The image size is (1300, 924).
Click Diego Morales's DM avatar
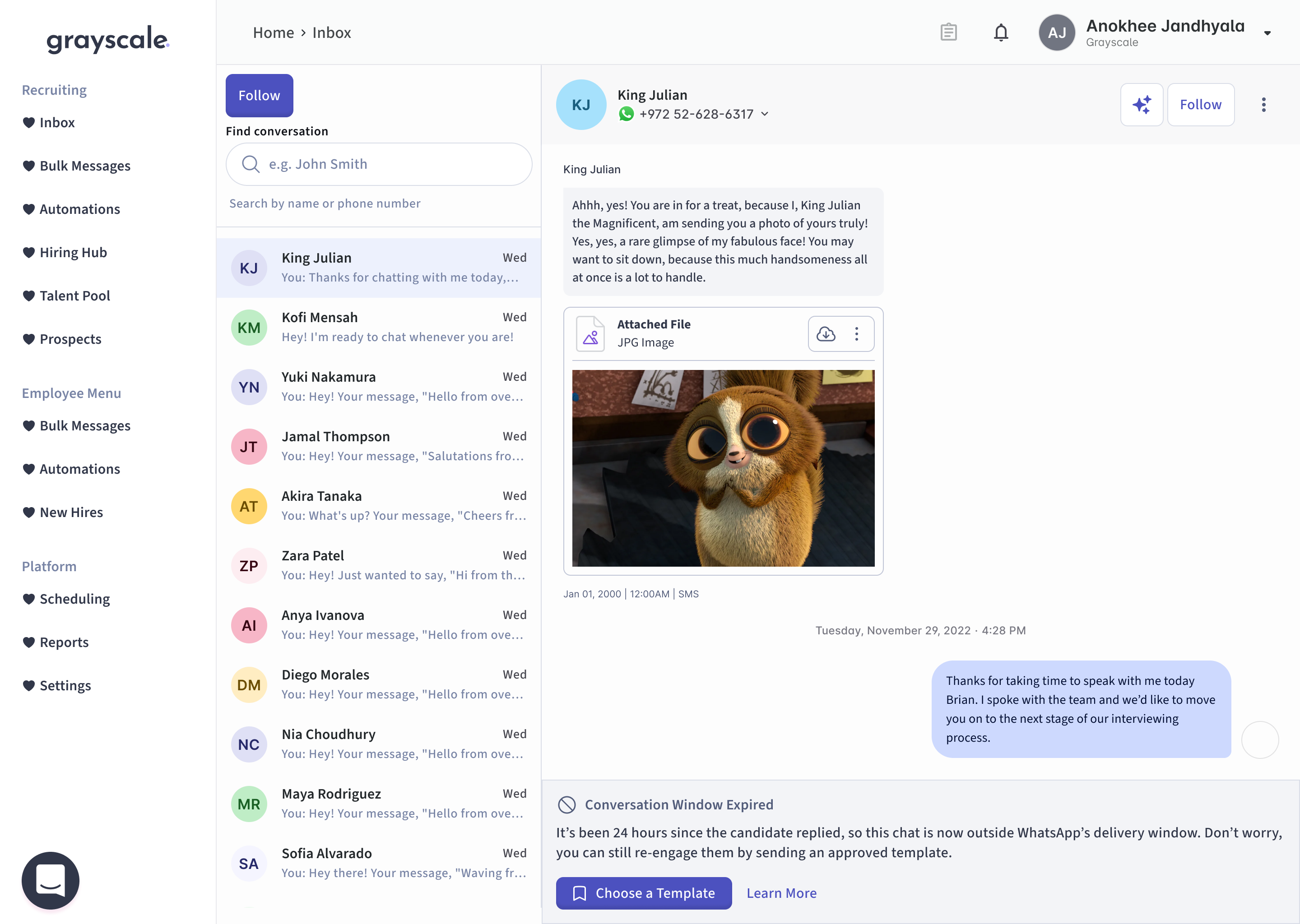click(249, 685)
